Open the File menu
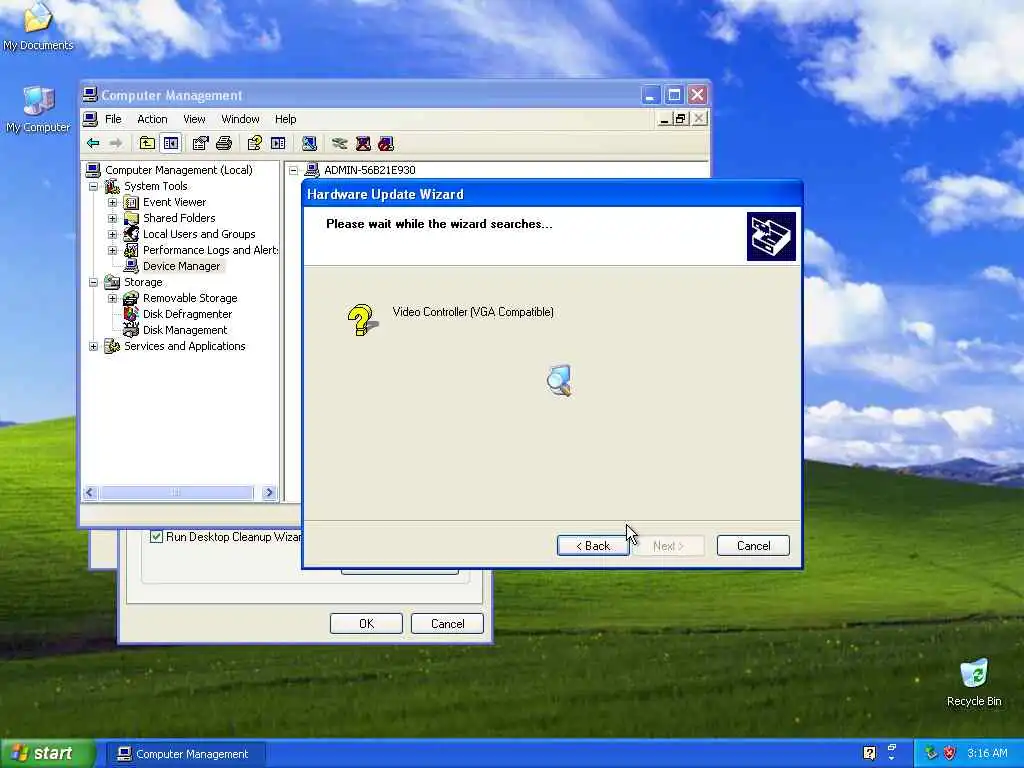Image resolution: width=1024 pixels, height=768 pixels. (x=113, y=119)
